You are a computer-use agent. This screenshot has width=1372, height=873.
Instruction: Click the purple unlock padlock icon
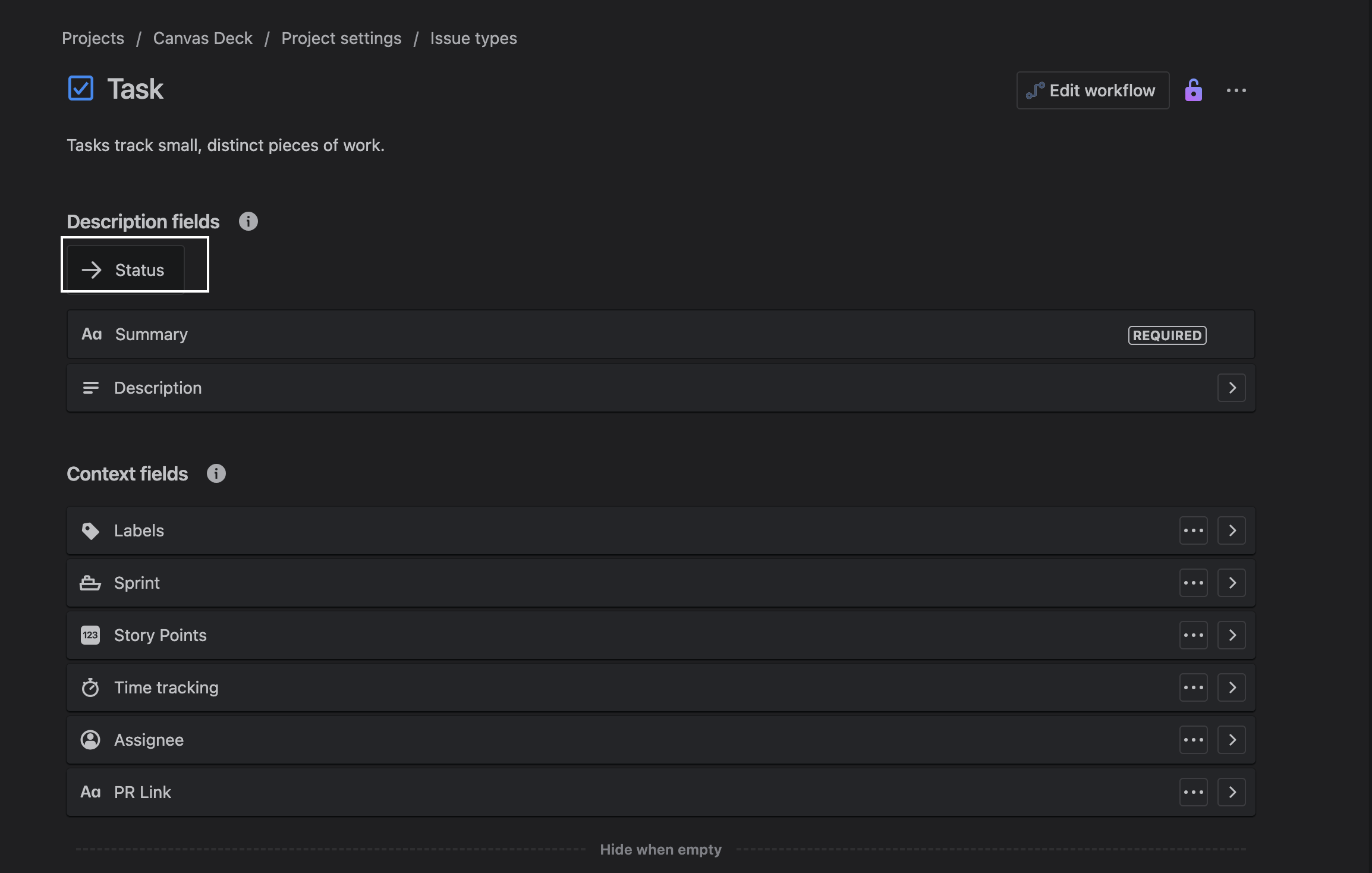(x=1193, y=90)
